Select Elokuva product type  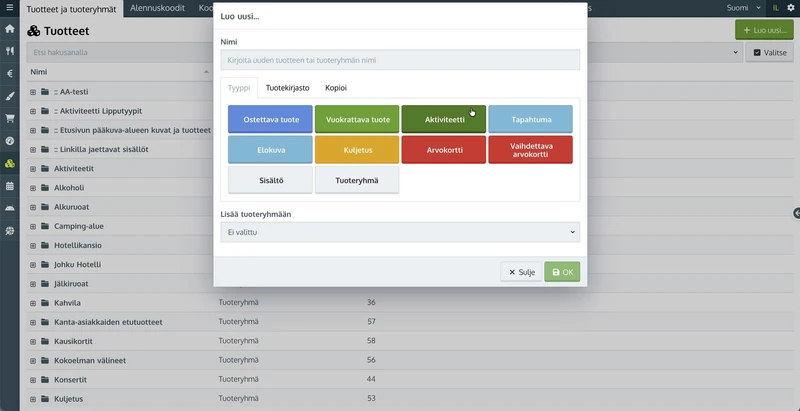pyautogui.click(x=270, y=150)
